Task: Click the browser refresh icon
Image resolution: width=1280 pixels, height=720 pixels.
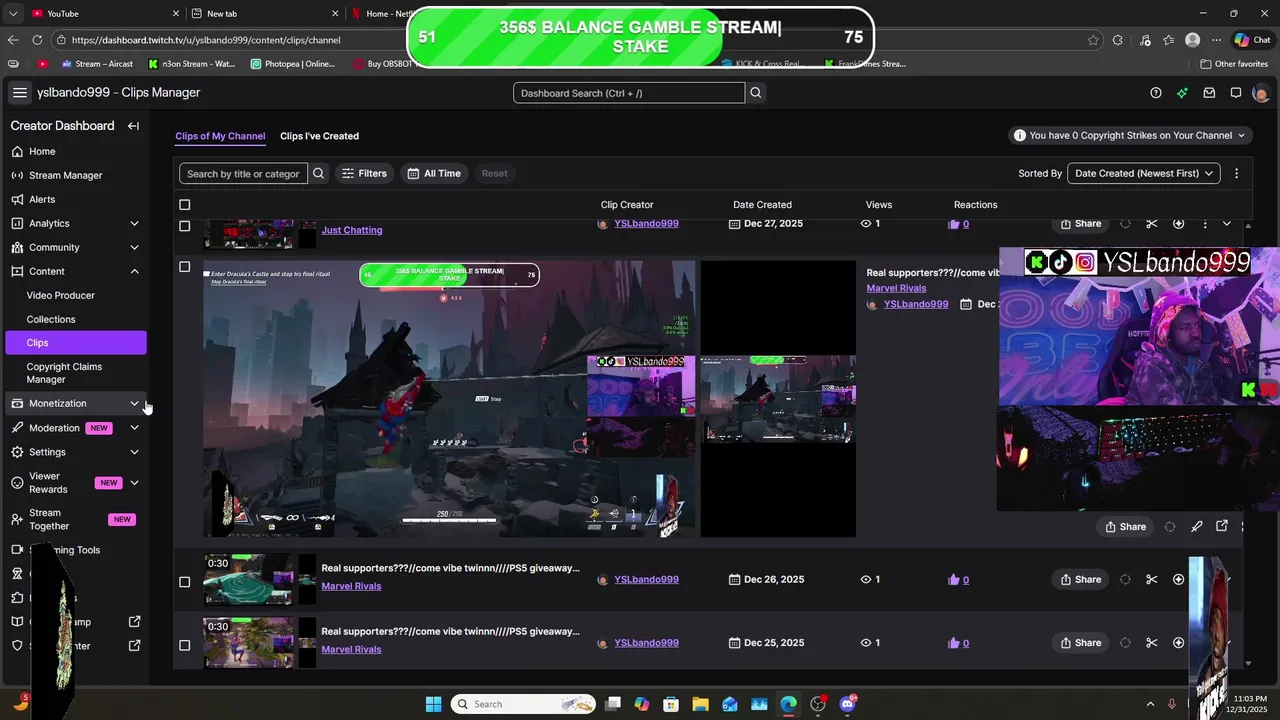Action: 37,40
